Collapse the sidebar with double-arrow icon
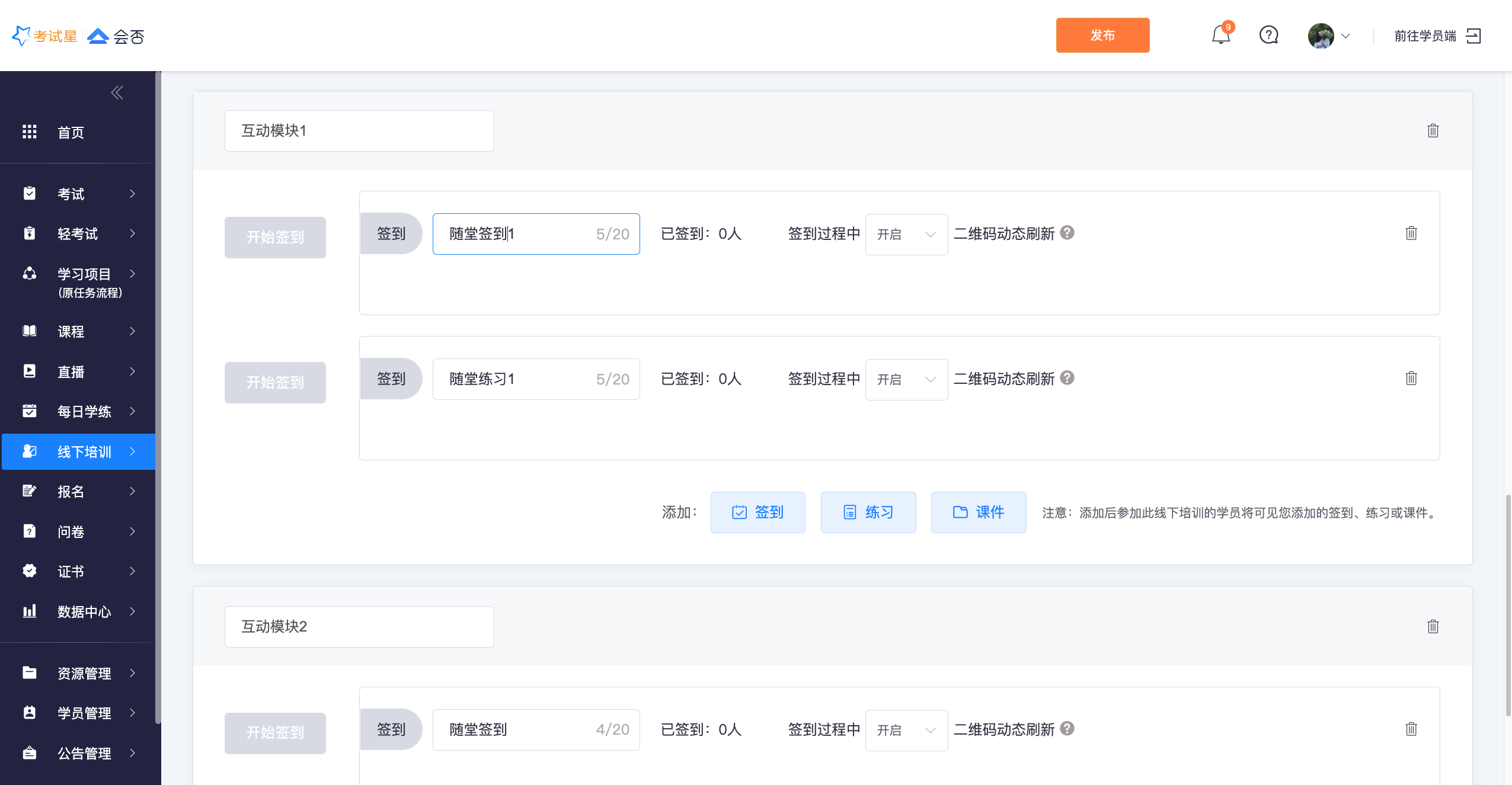Viewport: 1512px width, 785px height. [117, 92]
